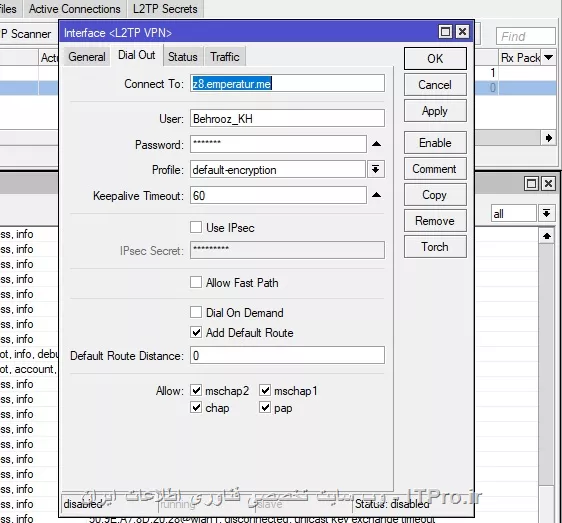The image size is (562, 523).
Task: Enable Allow Fast Path checkbox
Action: click(x=196, y=282)
